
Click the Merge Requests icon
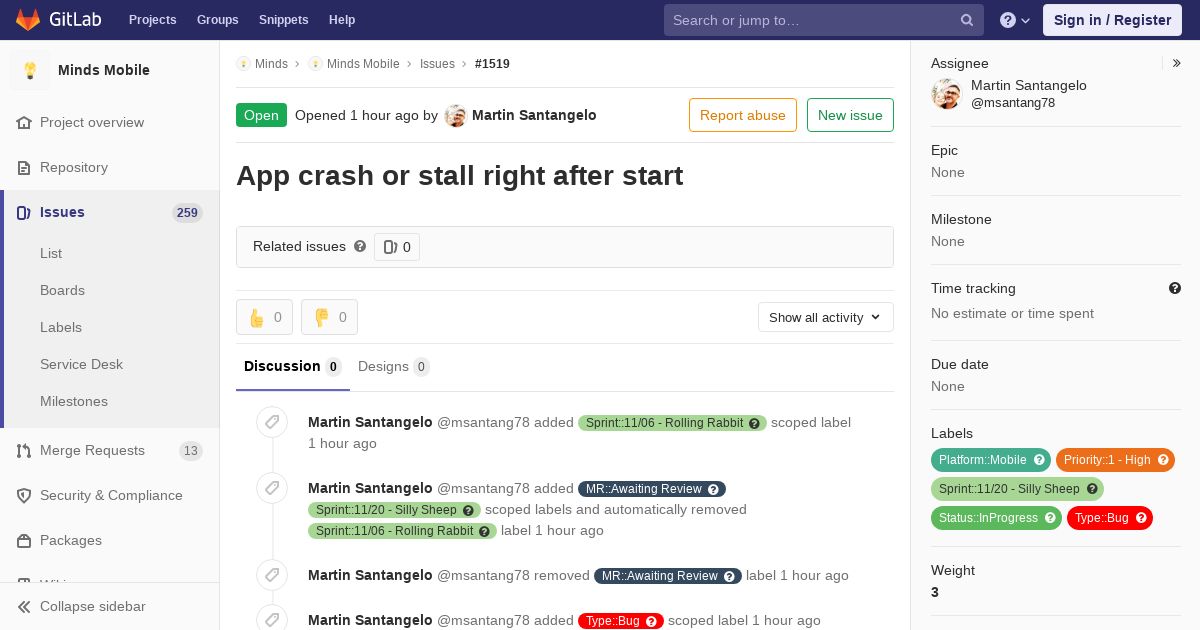click(x=24, y=450)
